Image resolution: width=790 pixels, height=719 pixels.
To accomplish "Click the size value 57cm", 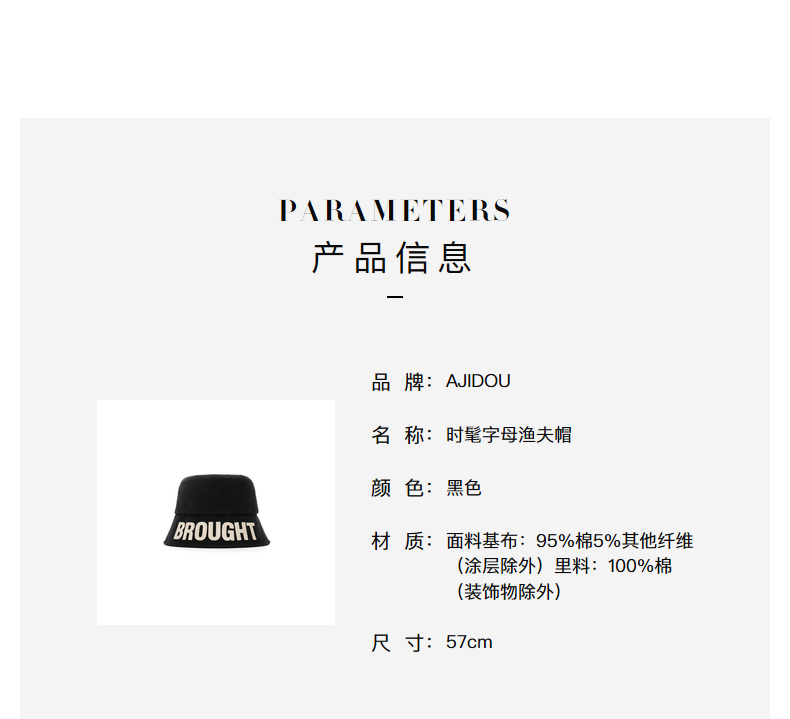I will coord(469,642).
